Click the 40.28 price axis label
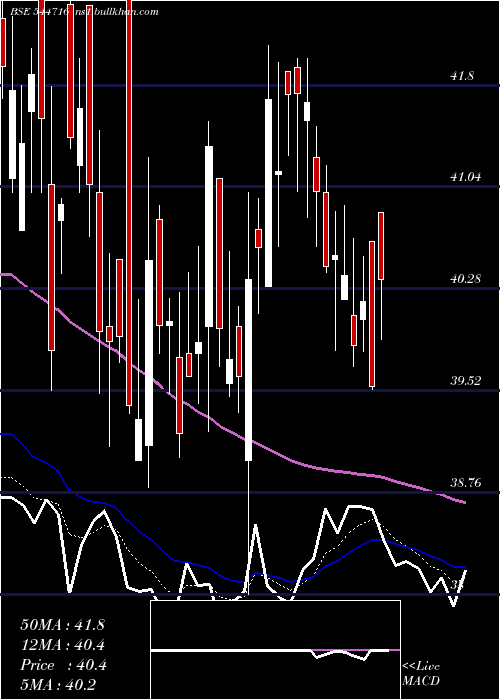This screenshot has width=500, height=700. coord(466,279)
